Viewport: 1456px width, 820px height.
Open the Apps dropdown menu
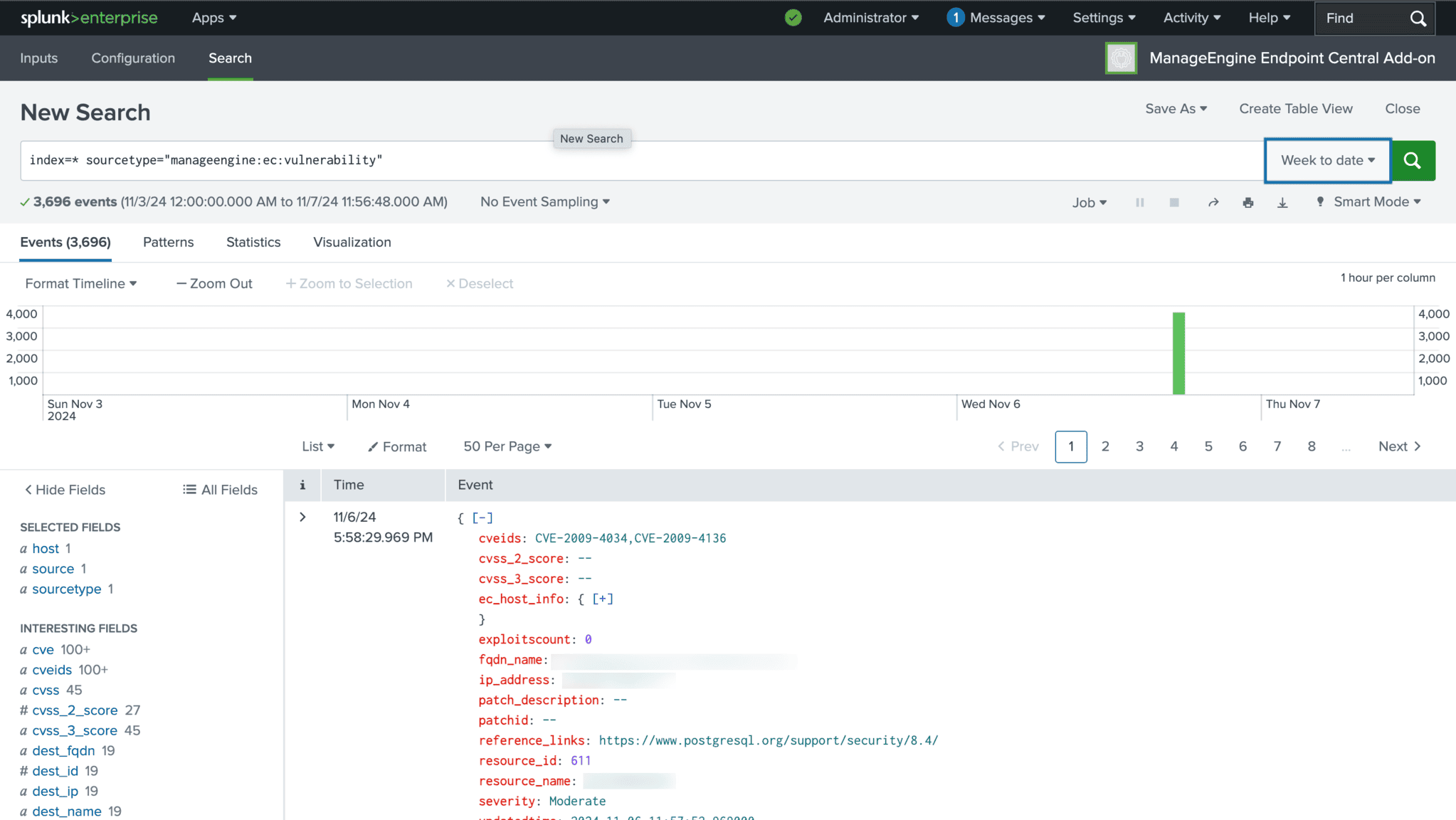(x=213, y=18)
